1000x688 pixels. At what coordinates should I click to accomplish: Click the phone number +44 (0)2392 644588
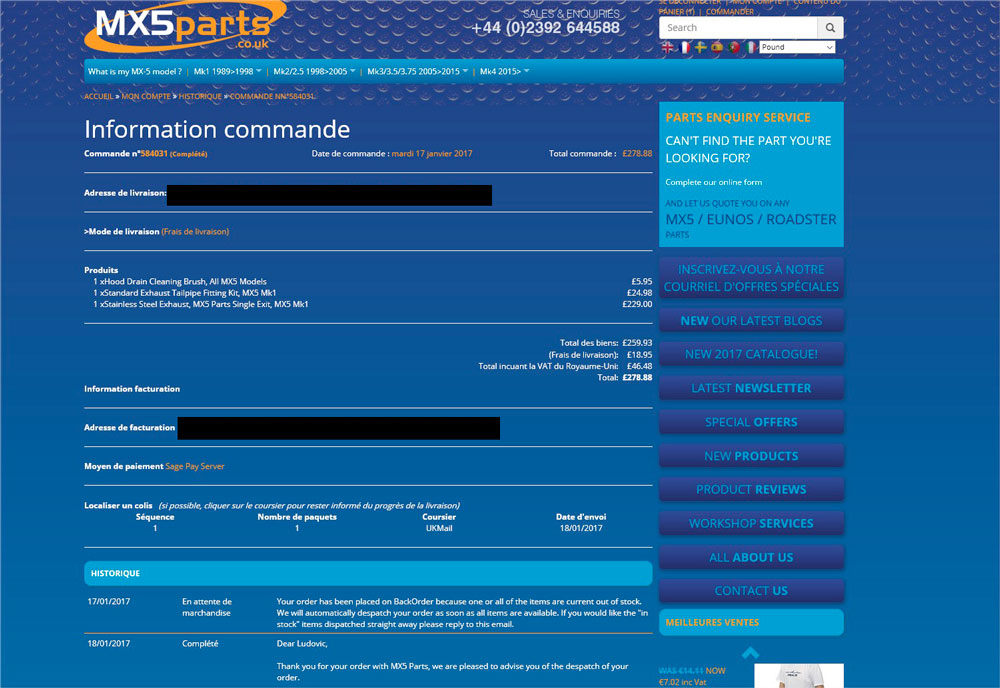point(545,28)
